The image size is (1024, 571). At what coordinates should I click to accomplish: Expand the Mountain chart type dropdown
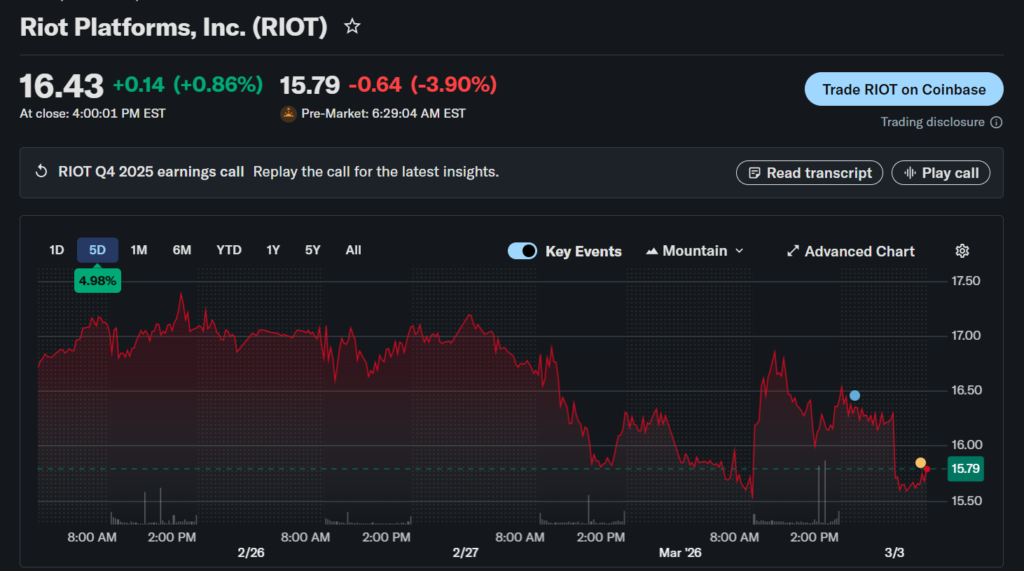pos(695,251)
